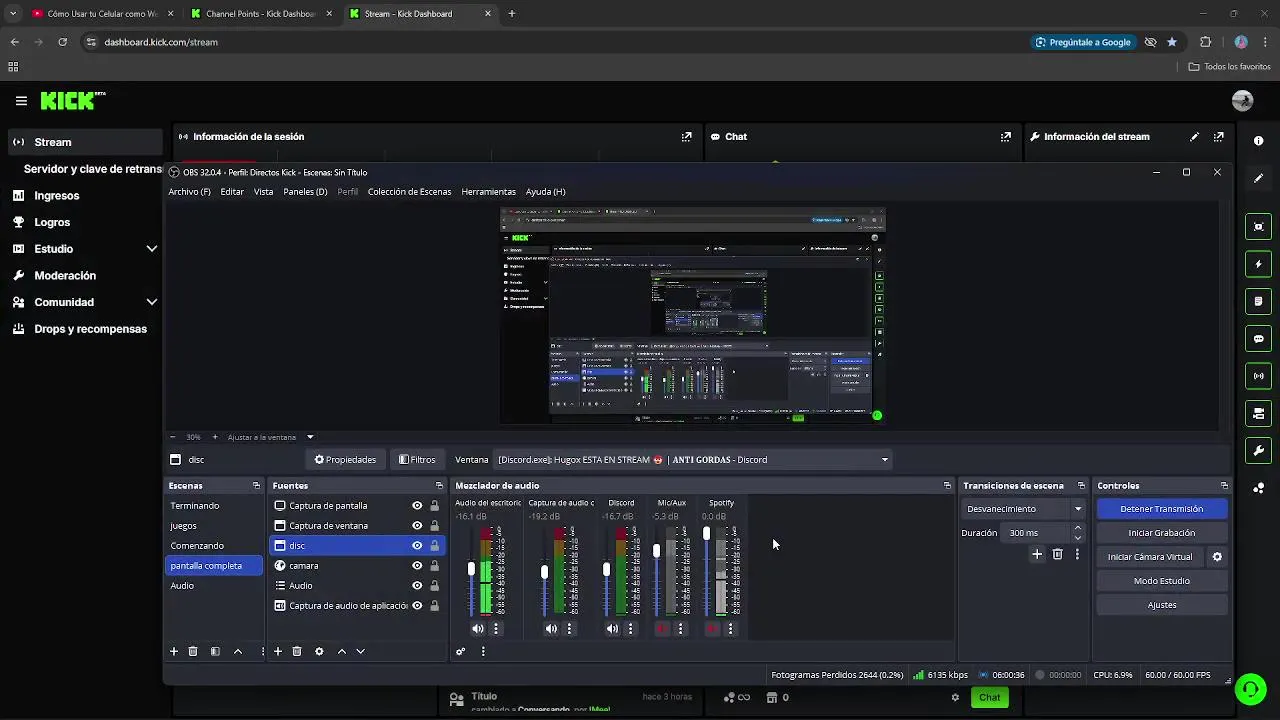Click Iniciar Grabación button

coord(1162,533)
